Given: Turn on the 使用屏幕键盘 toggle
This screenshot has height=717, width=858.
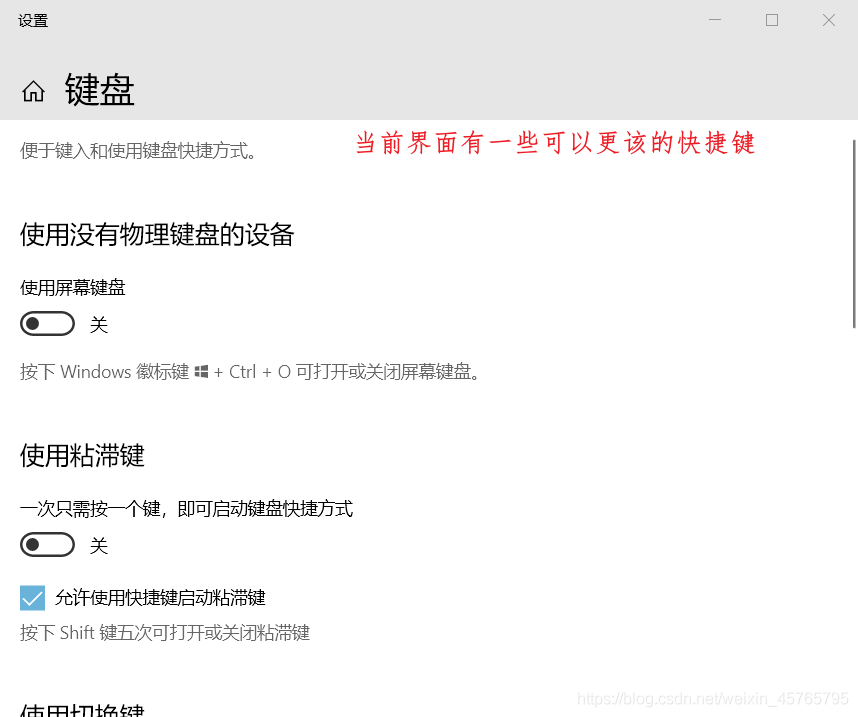Looking at the screenshot, I should (x=48, y=323).
